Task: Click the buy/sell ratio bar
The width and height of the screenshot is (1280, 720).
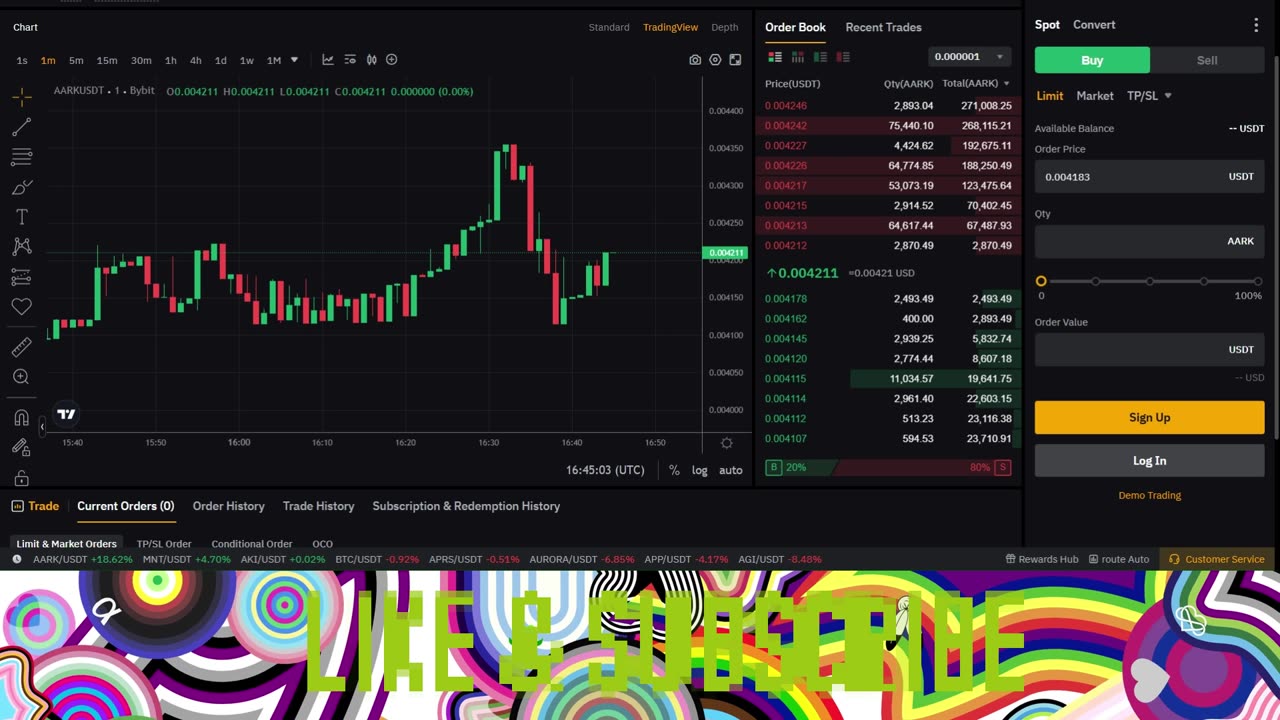Action: 890,467
